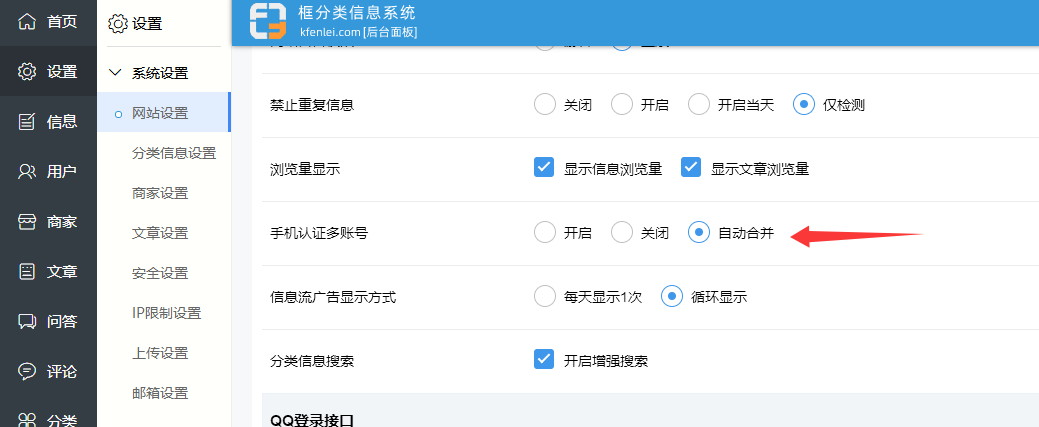The width and height of the screenshot is (1039, 427).
Task: Open the 上传设置 page link
Action: point(160,353)
